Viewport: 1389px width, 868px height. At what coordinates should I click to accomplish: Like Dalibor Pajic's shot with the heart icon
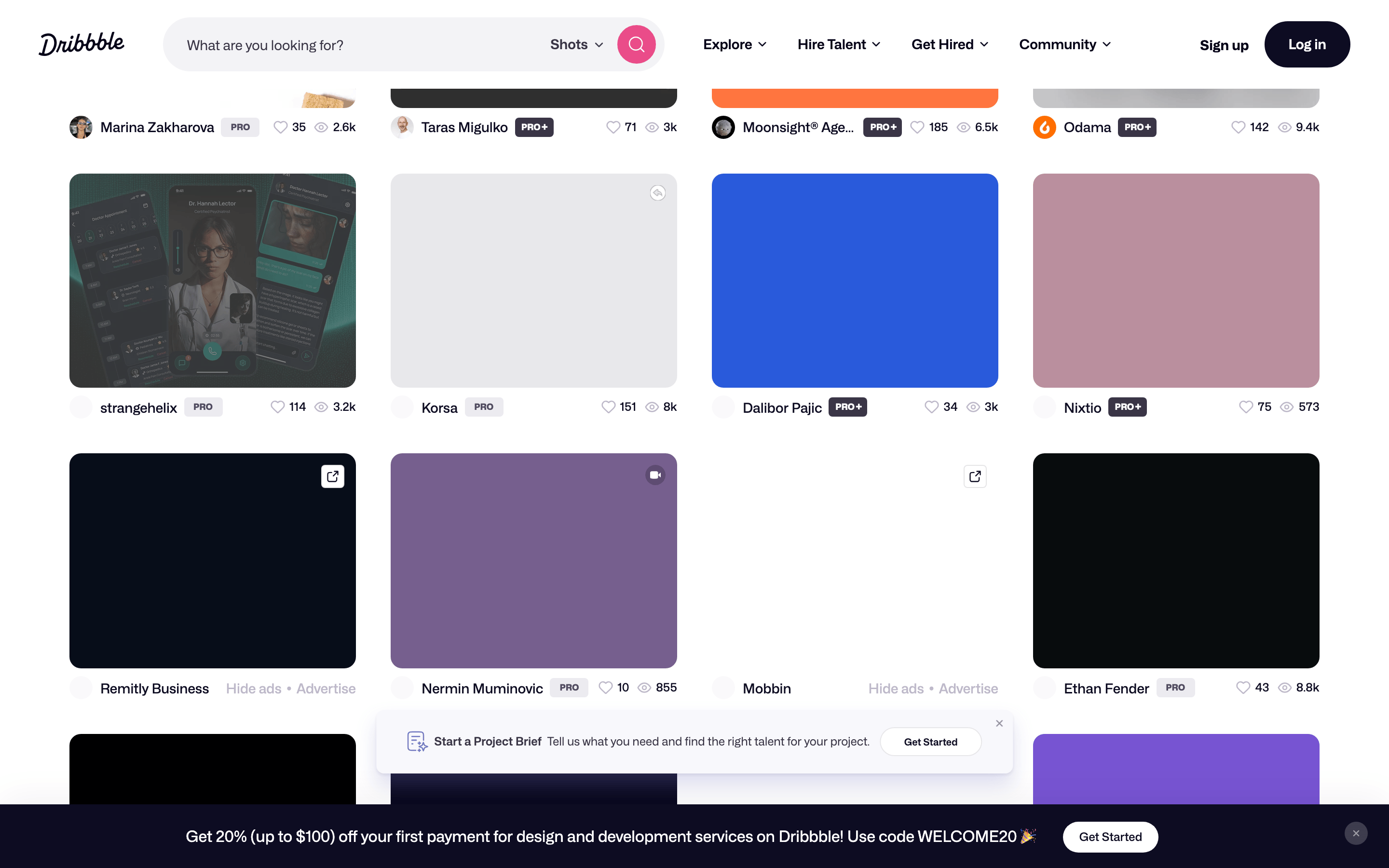pos(932,407)
